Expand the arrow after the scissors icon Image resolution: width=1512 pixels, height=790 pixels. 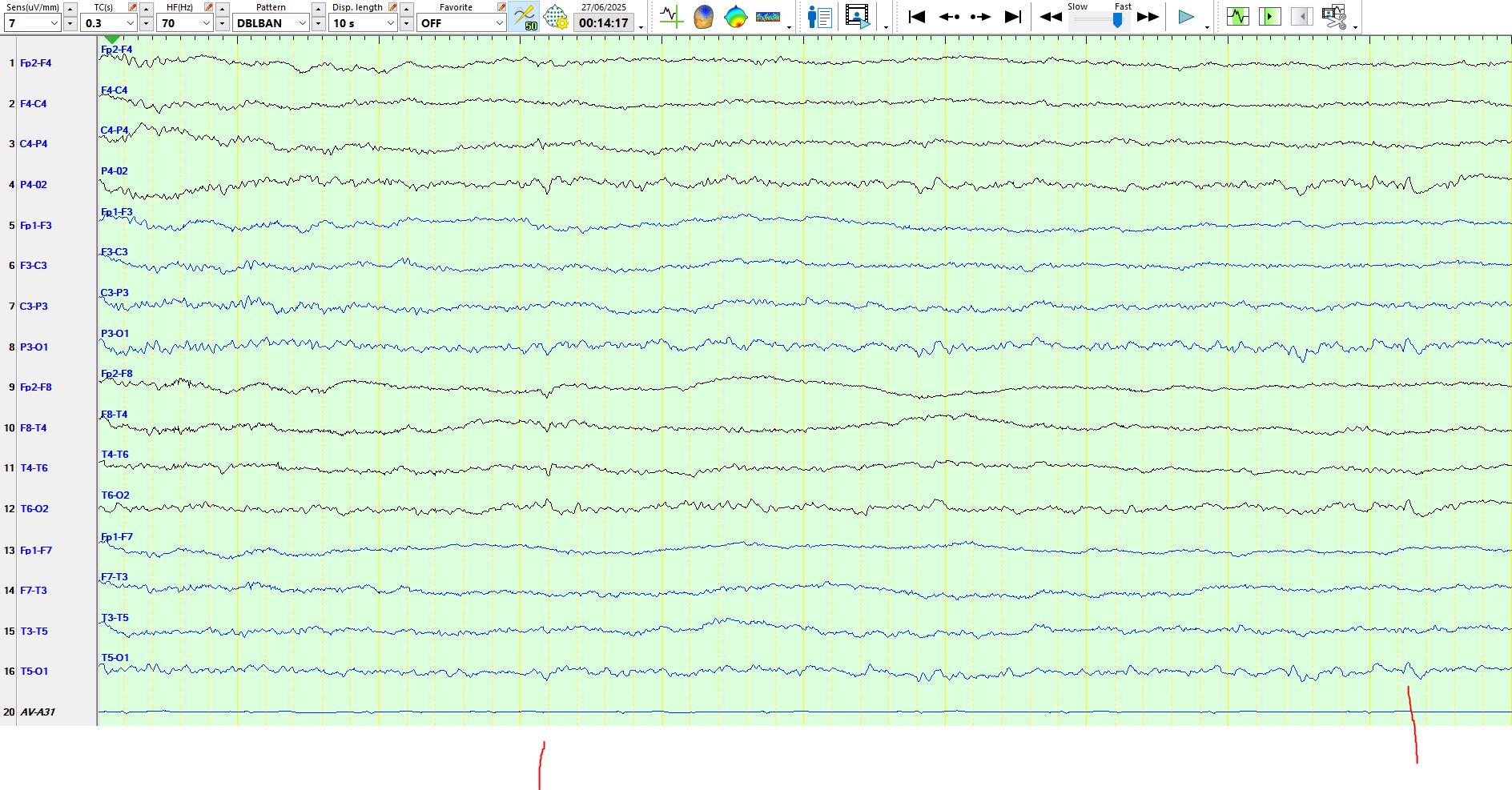pos(1355,26)
